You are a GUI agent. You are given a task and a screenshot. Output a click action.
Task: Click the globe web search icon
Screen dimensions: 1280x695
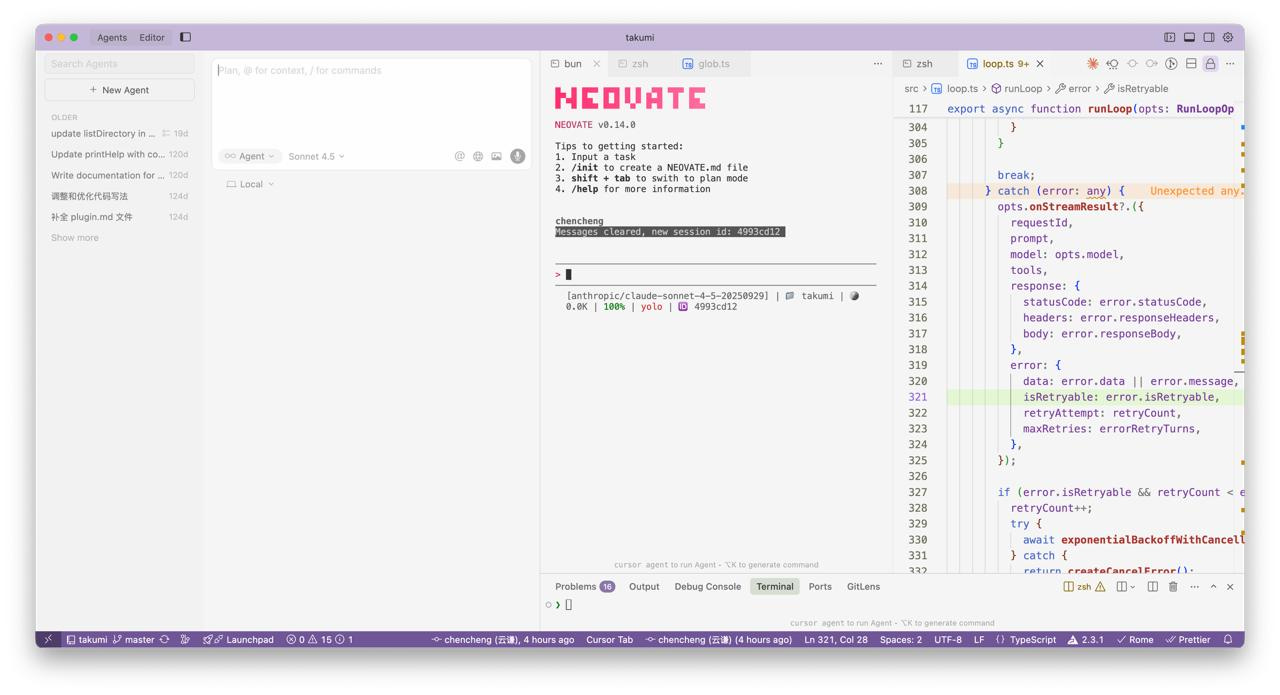coord(478,156)
